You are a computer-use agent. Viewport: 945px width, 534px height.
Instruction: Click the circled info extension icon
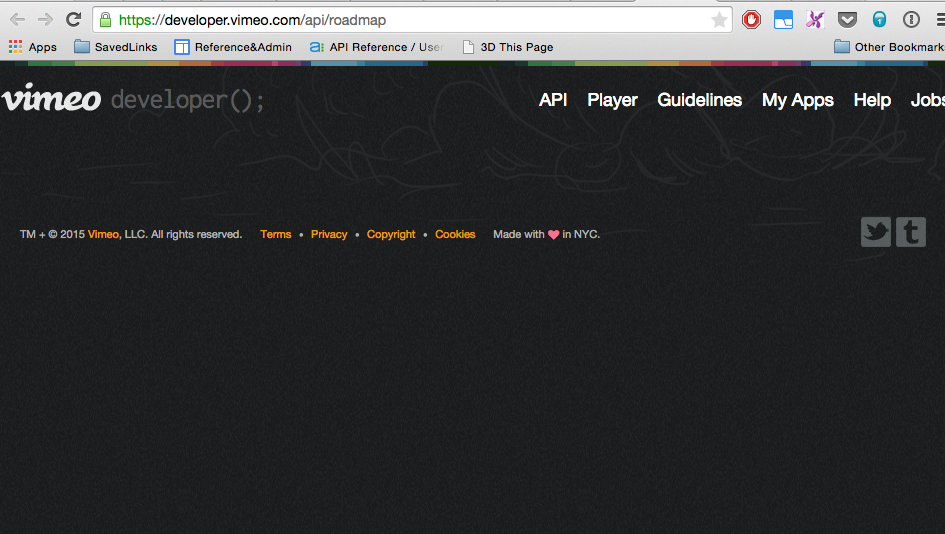point(911,20)
